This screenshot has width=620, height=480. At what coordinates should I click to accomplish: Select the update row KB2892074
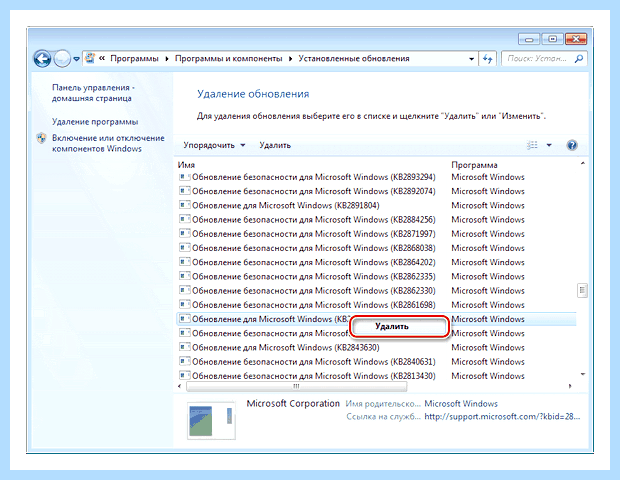pyautogui.click(x=376, y=191)
